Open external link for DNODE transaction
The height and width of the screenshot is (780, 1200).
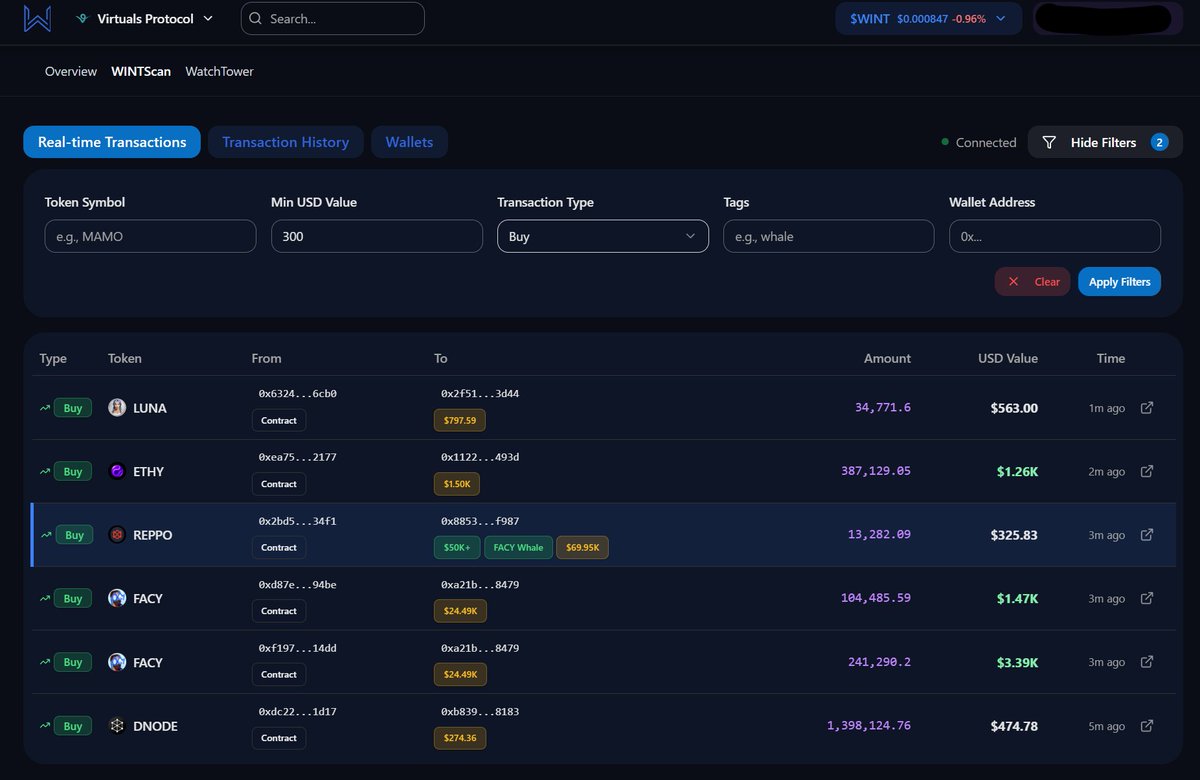[1147, 726]
